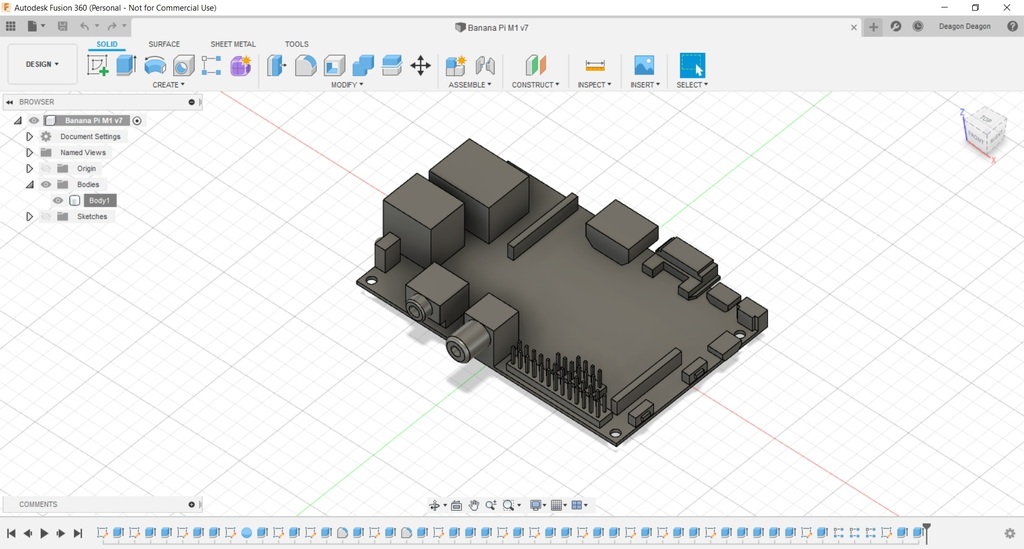Show the Sketches folder

[46, 216]
